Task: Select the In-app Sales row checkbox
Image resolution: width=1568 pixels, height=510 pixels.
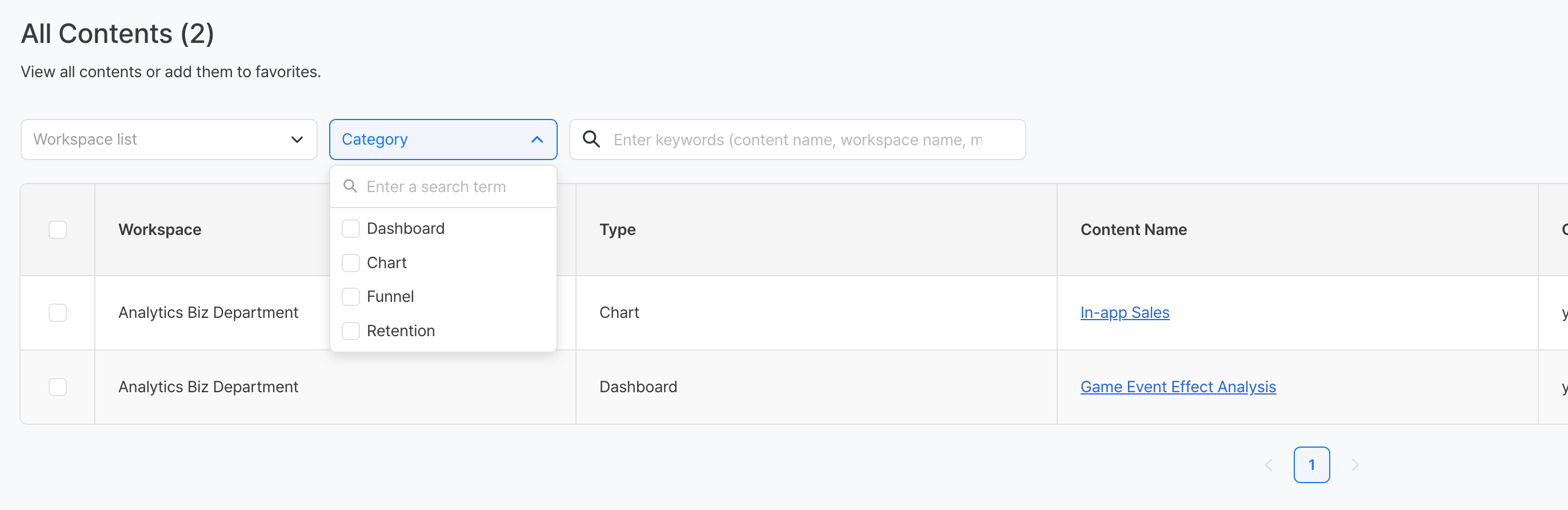Action: pos(58,313)
